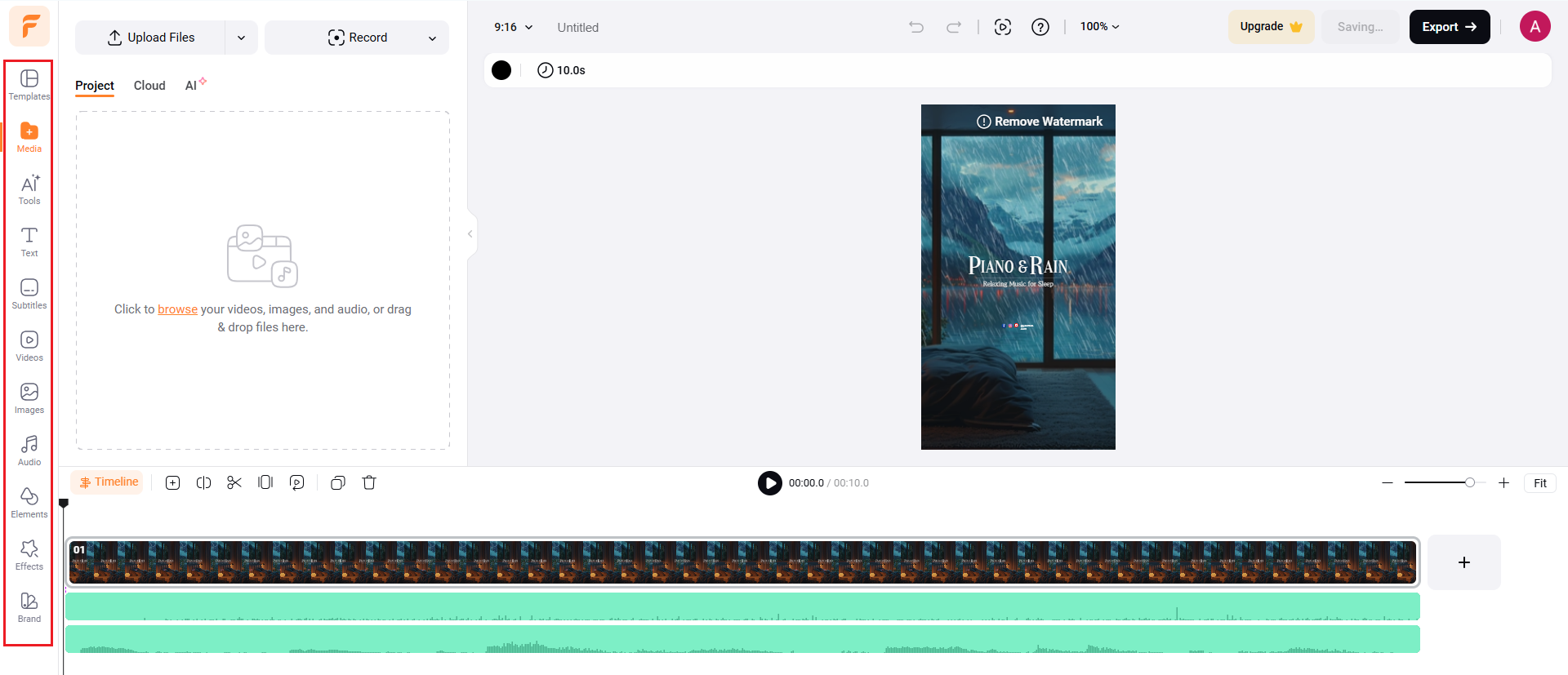Toggle the Timeline view button
Screen dimensions: 1568x675
coord(108,482)
